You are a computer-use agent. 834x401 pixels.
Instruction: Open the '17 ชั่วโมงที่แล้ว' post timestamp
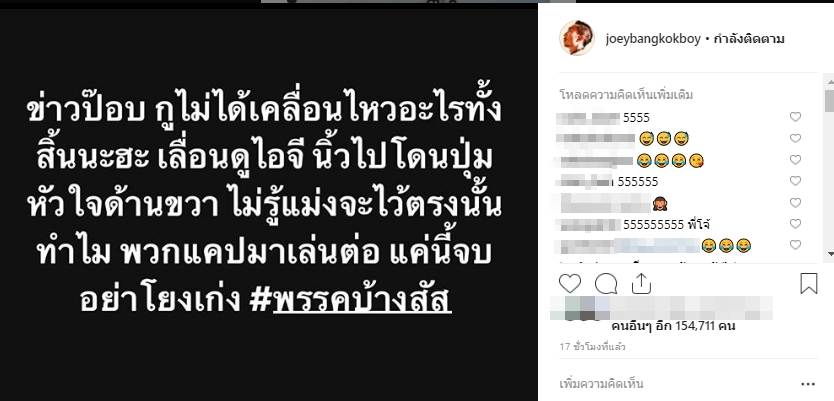[x=593, y=347]
